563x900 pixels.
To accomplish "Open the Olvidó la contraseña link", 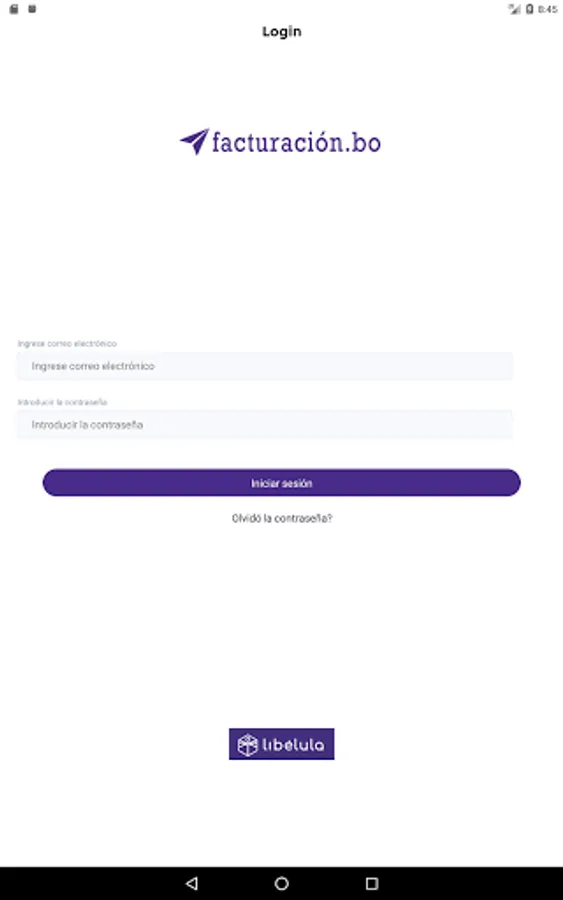I will pos(282,518).
